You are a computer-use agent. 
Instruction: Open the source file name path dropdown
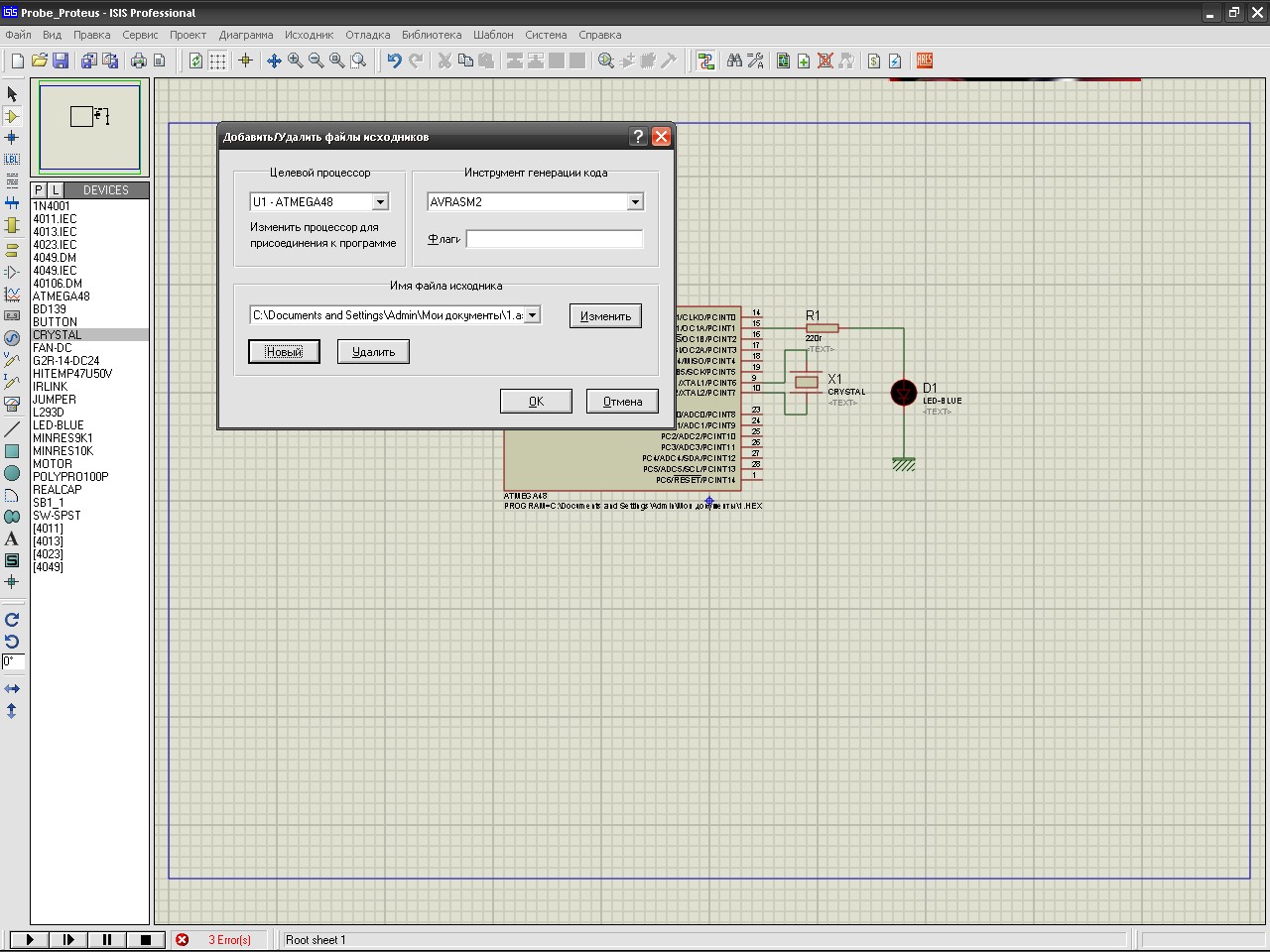pos(532,315)
